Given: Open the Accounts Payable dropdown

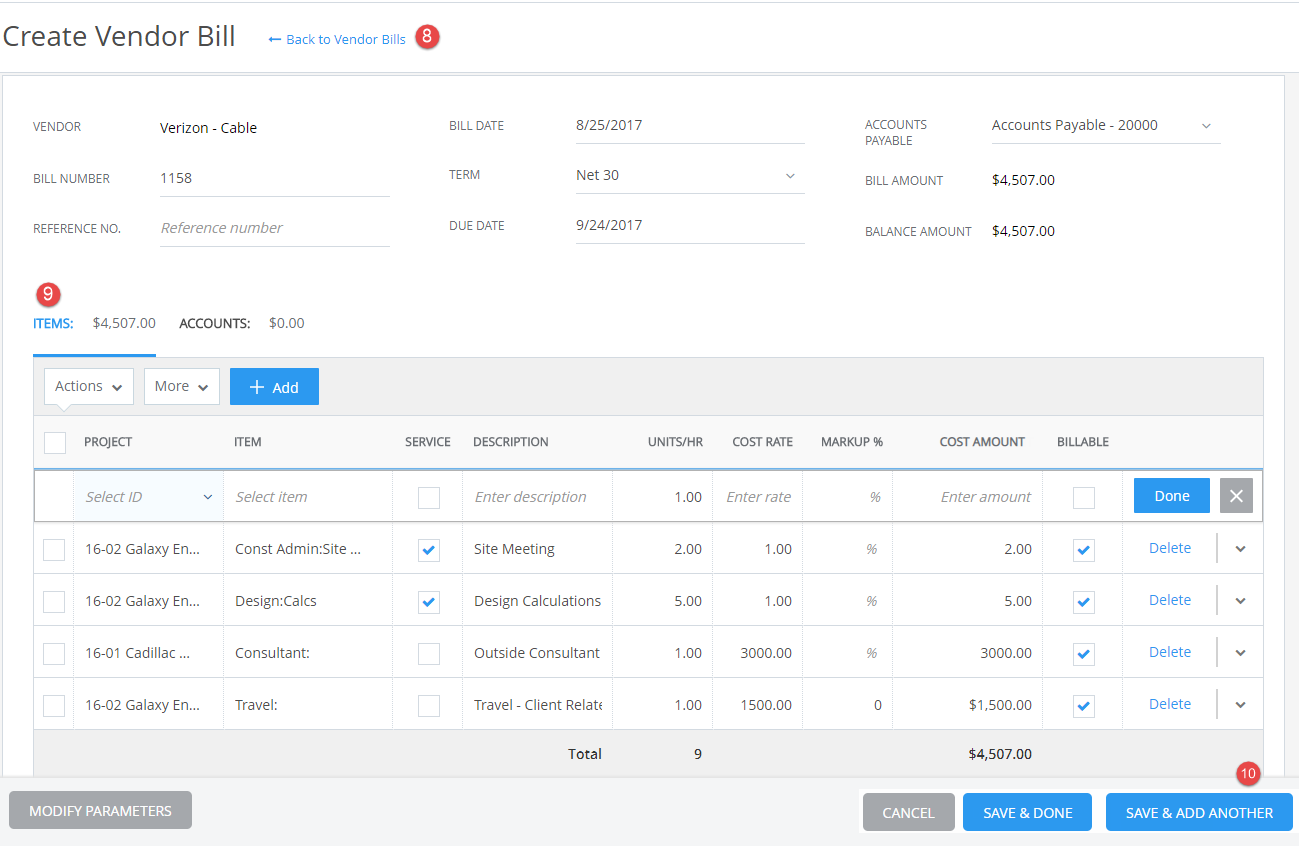Looking at the screenshot, I should click(1106, 125).
